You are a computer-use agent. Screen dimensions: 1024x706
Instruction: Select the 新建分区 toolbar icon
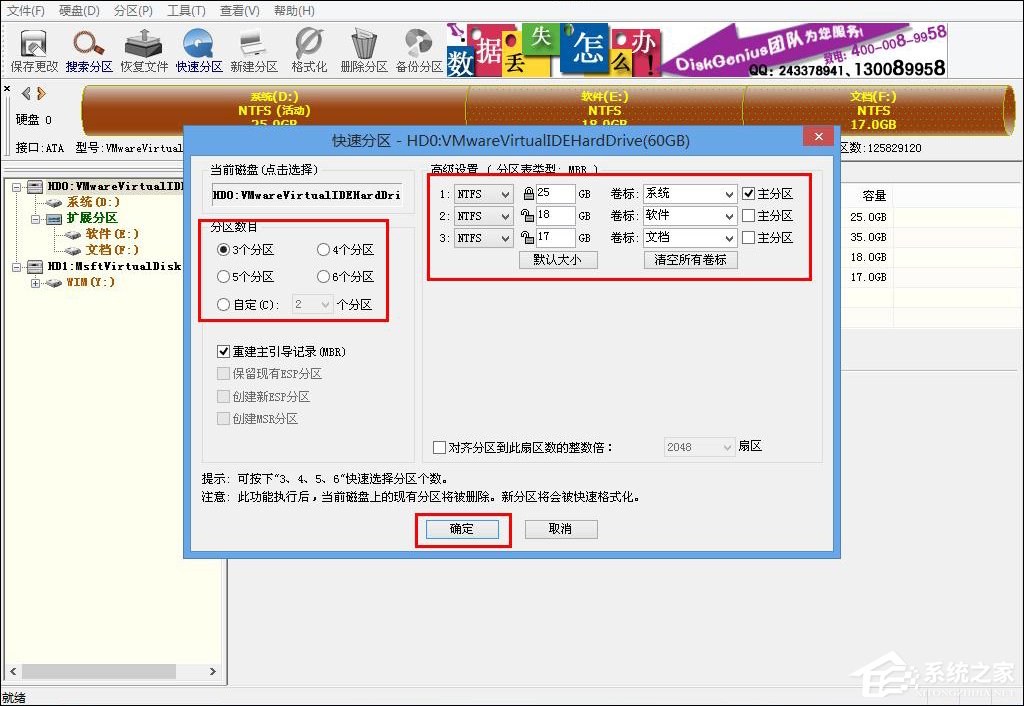pos(253,45)
